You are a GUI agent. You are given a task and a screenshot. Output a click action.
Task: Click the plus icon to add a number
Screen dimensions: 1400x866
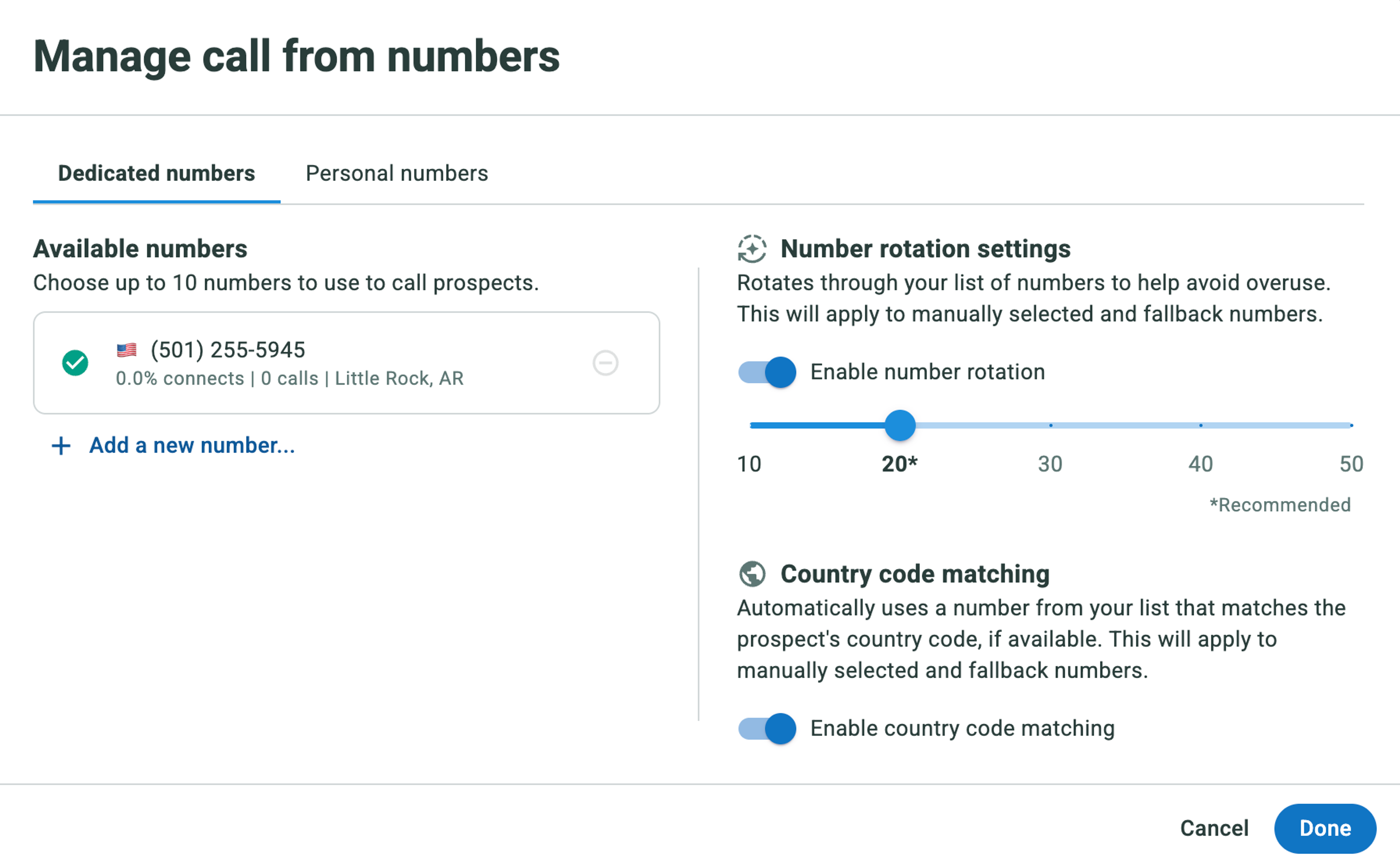pyautogui.click(x=61, y=446)
